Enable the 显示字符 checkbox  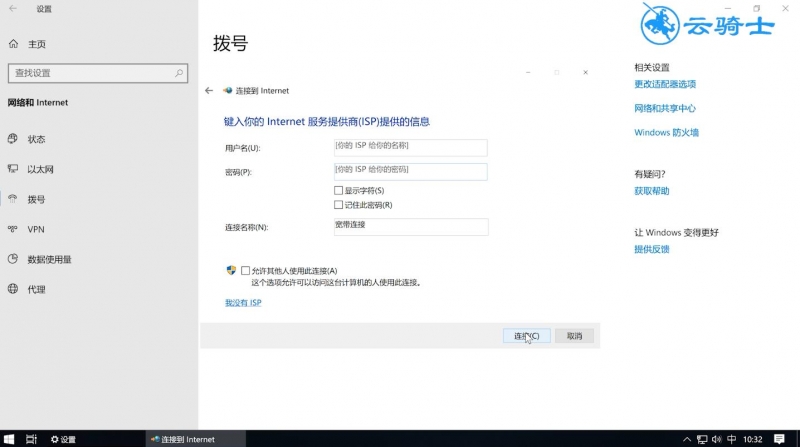[x=338, y=190]
